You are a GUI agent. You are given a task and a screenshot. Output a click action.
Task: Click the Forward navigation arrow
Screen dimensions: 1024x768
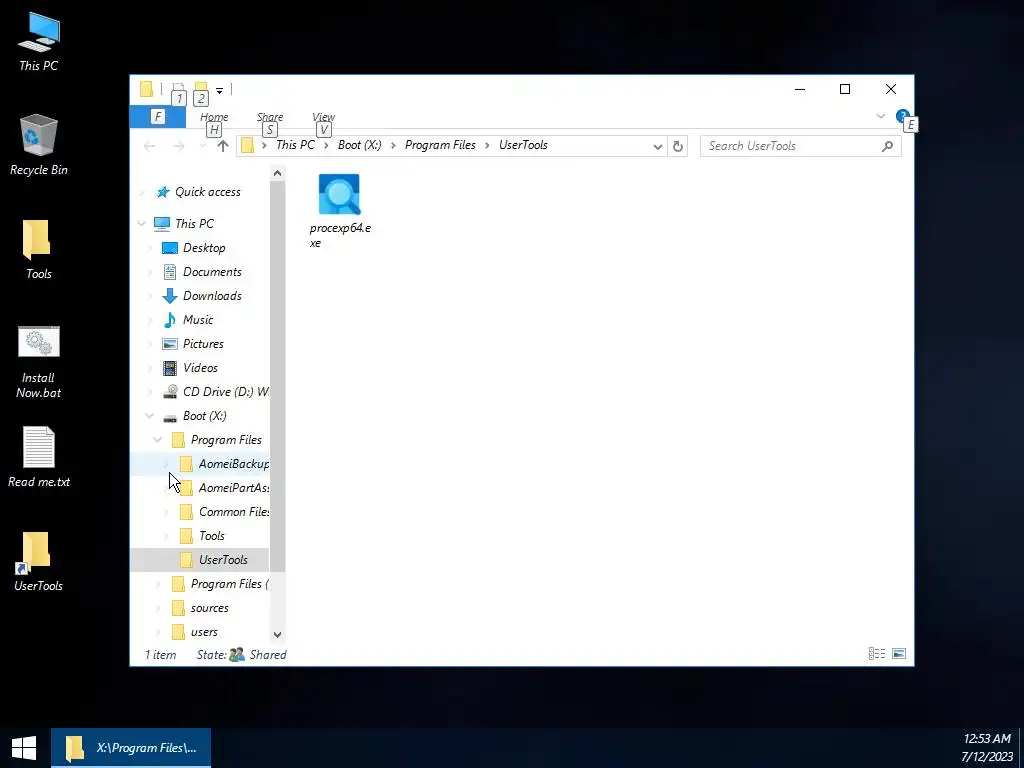[x=178, y=146]
